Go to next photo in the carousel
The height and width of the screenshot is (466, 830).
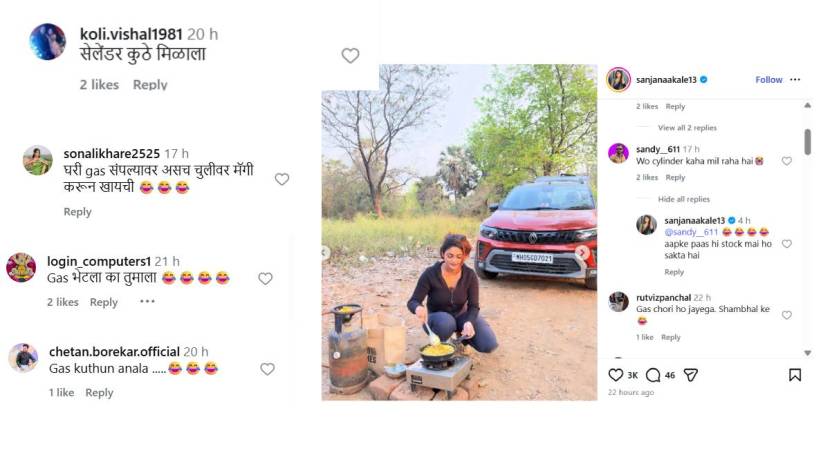click(582, 253)
